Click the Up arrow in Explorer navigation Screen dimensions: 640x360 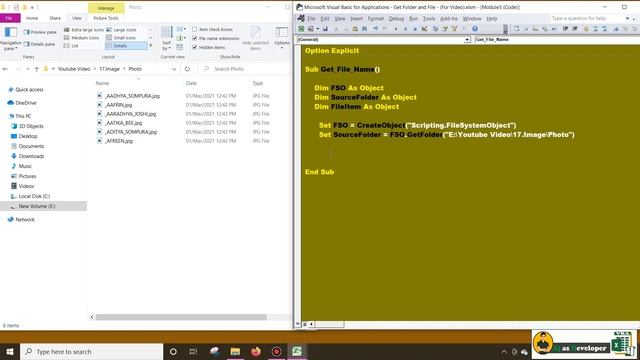pos(37,69)
